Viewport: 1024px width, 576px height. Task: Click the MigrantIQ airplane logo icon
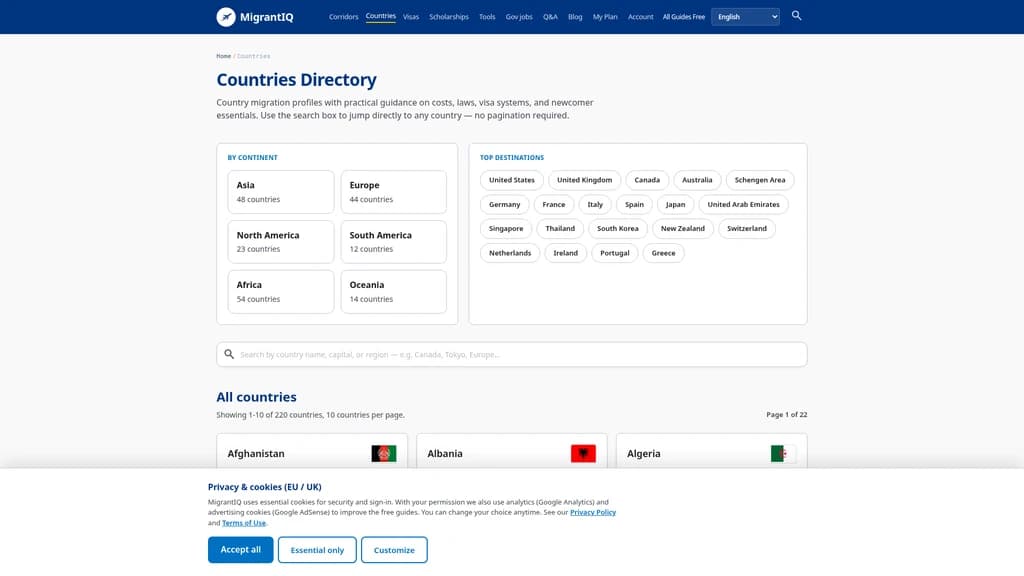click(226, 17)
